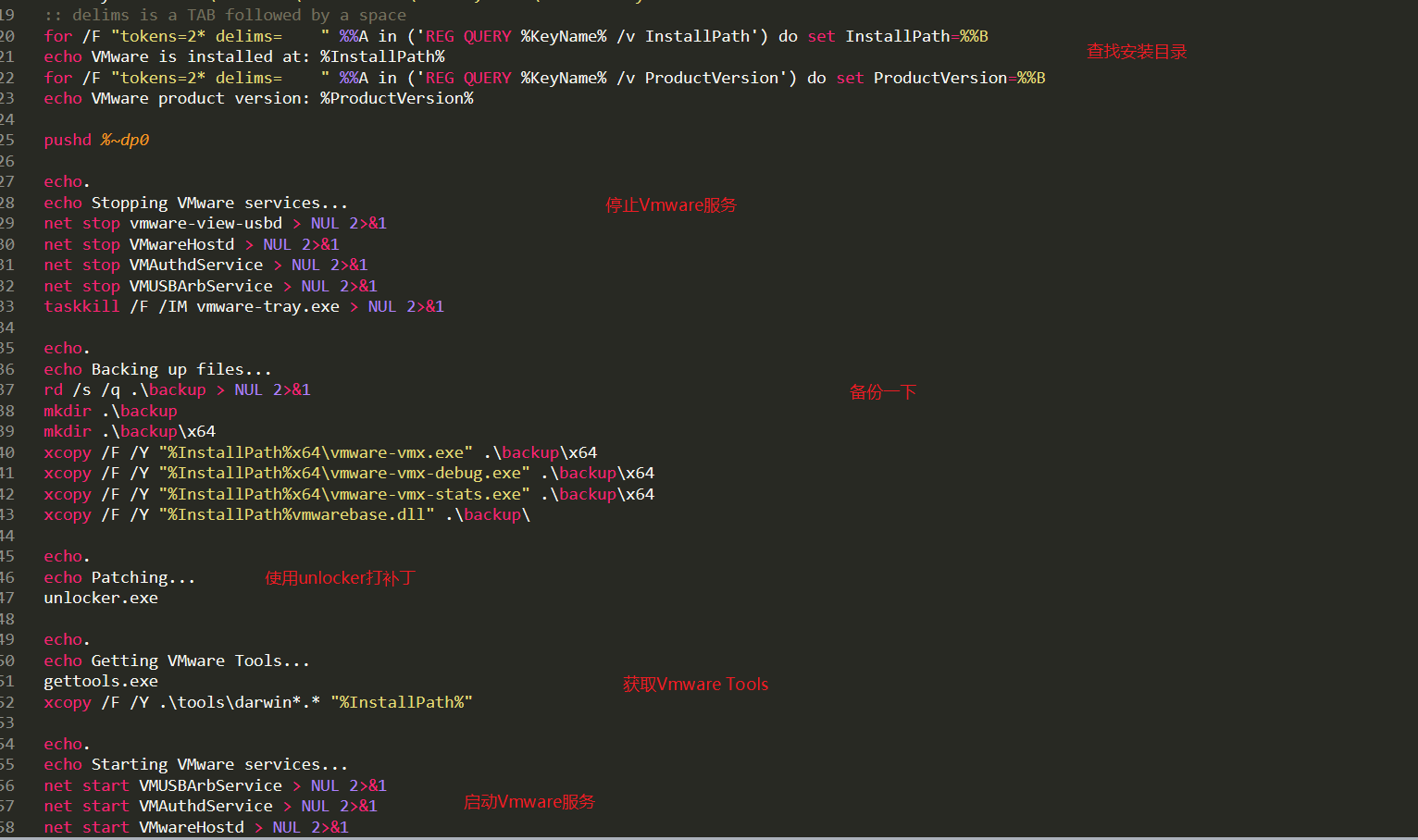The image size is (1418, 840).
Task: Click the 'echo Patching...' line
Action: tap(119, 577)
